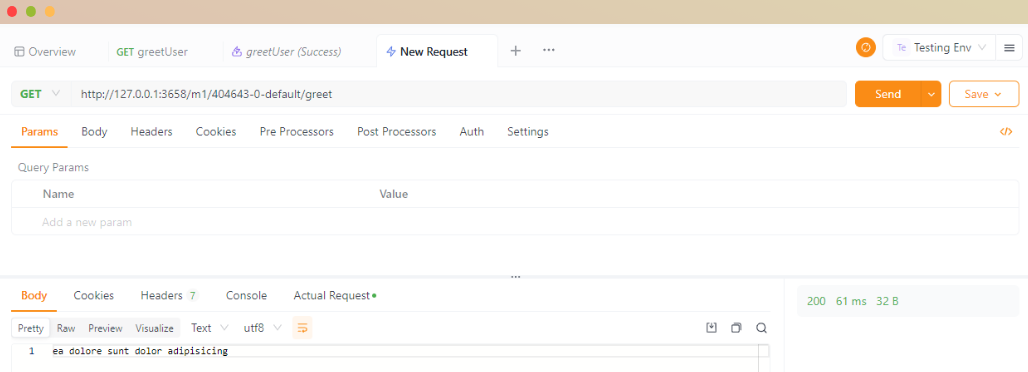Select Preview response view

(x=106, y=328)
